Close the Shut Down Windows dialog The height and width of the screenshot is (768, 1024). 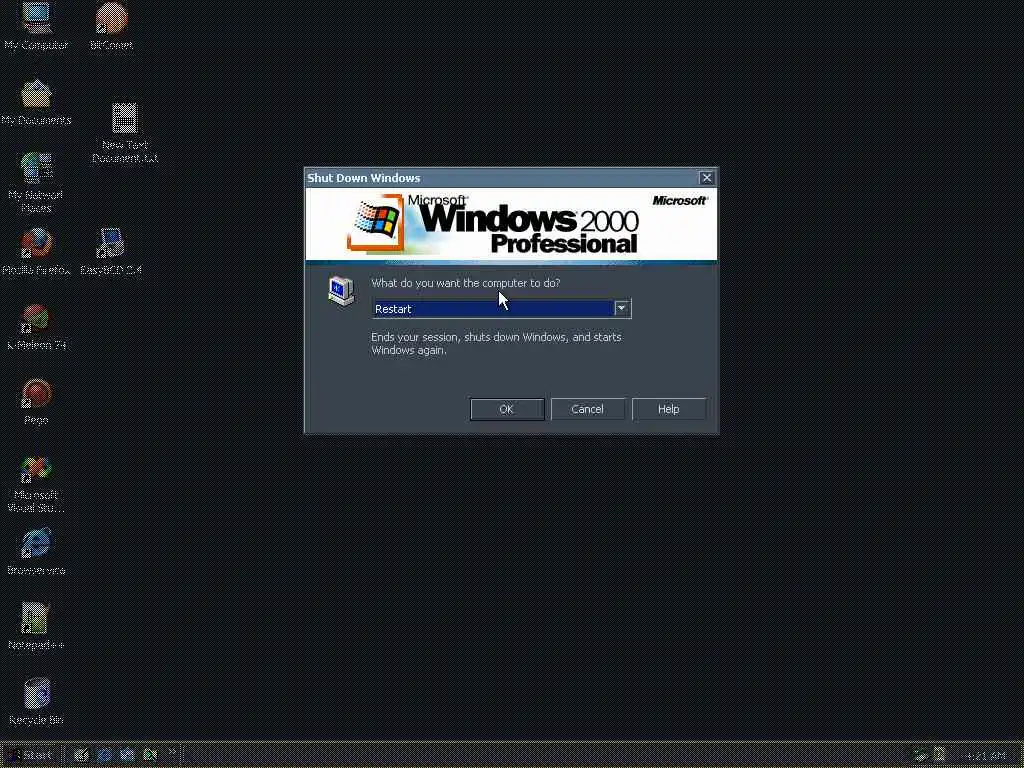[x=707, y=178]
